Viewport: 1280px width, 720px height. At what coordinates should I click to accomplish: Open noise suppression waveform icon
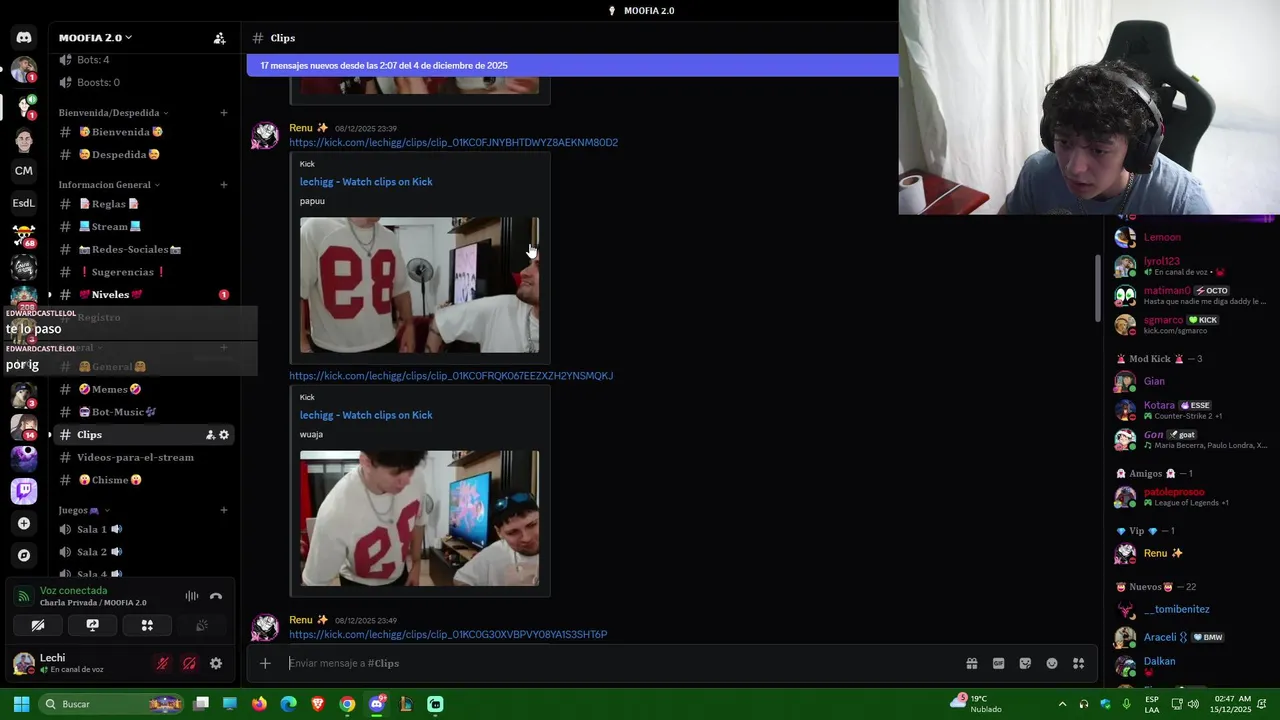click(192, 596)
